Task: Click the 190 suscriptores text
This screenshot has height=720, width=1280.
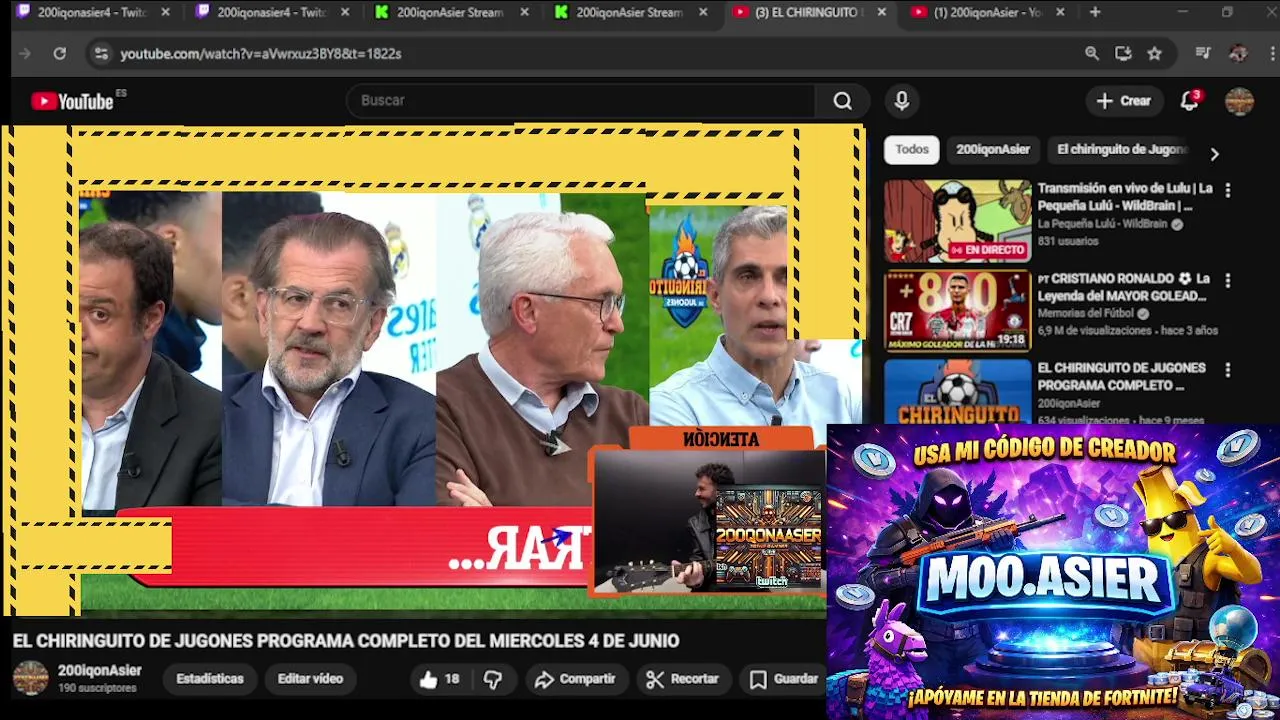Action: (x=97, y=689)
